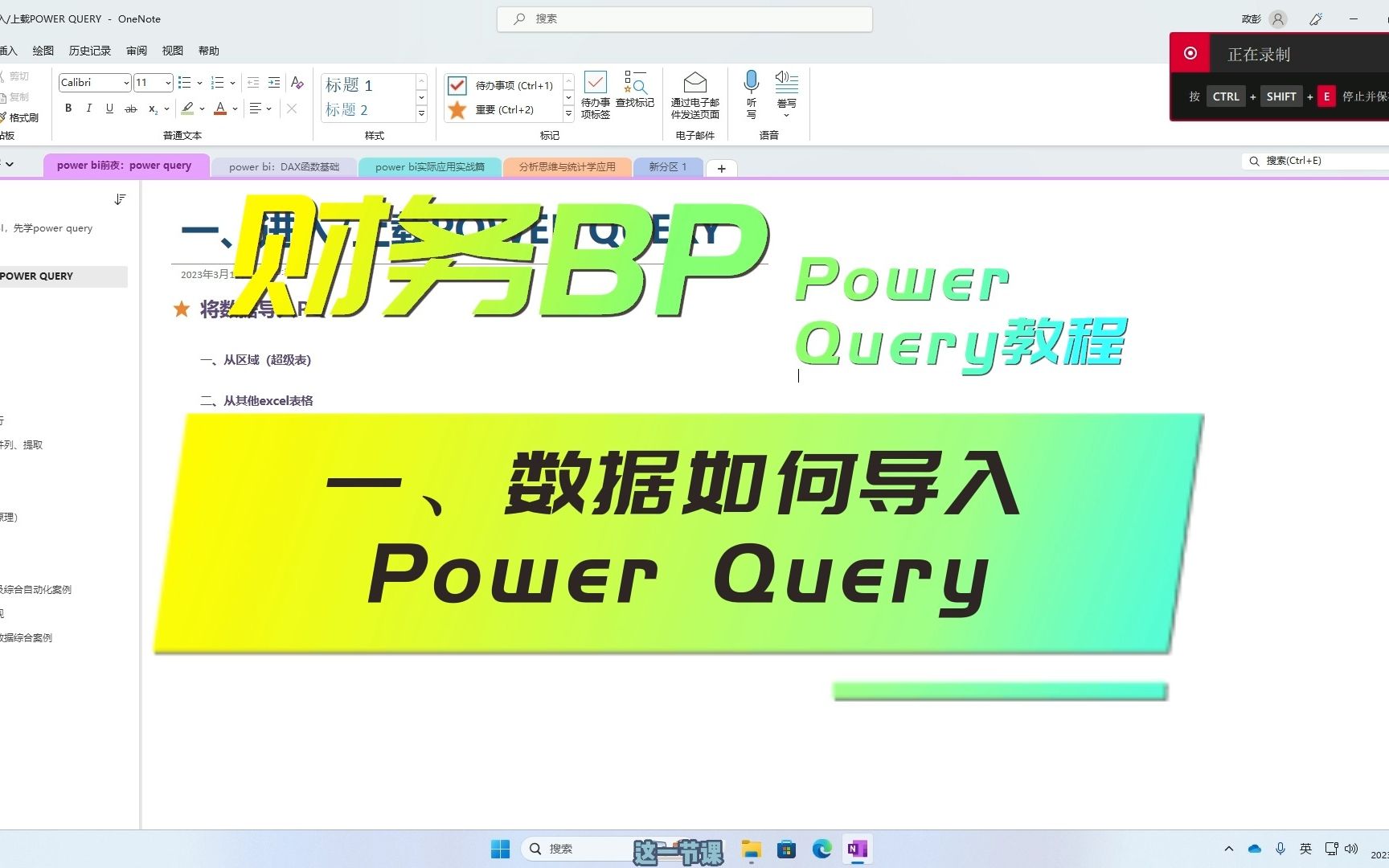Click the delete X icon in ribbon
The width and height of the screenshot is (1389, 868).
pos(292,108)
